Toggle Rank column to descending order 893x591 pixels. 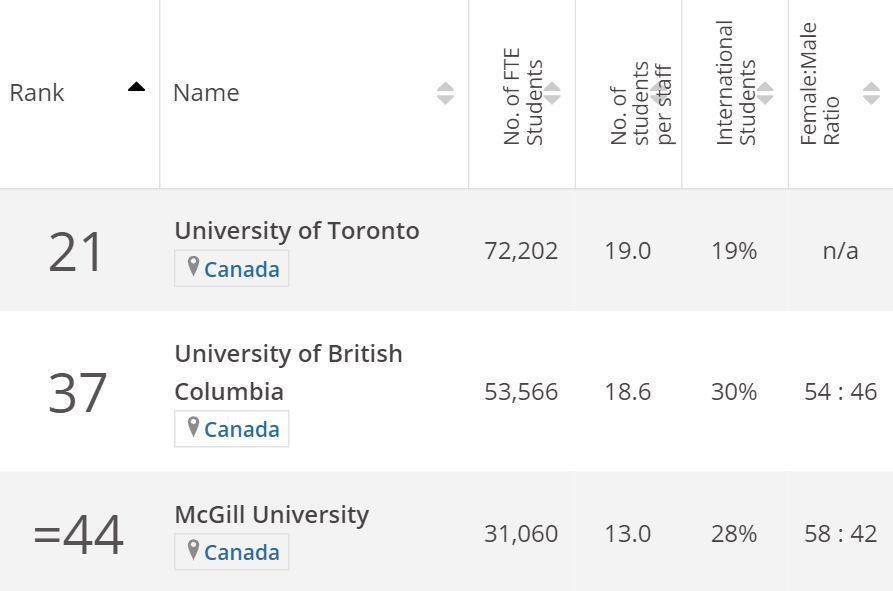click(136, 86)
